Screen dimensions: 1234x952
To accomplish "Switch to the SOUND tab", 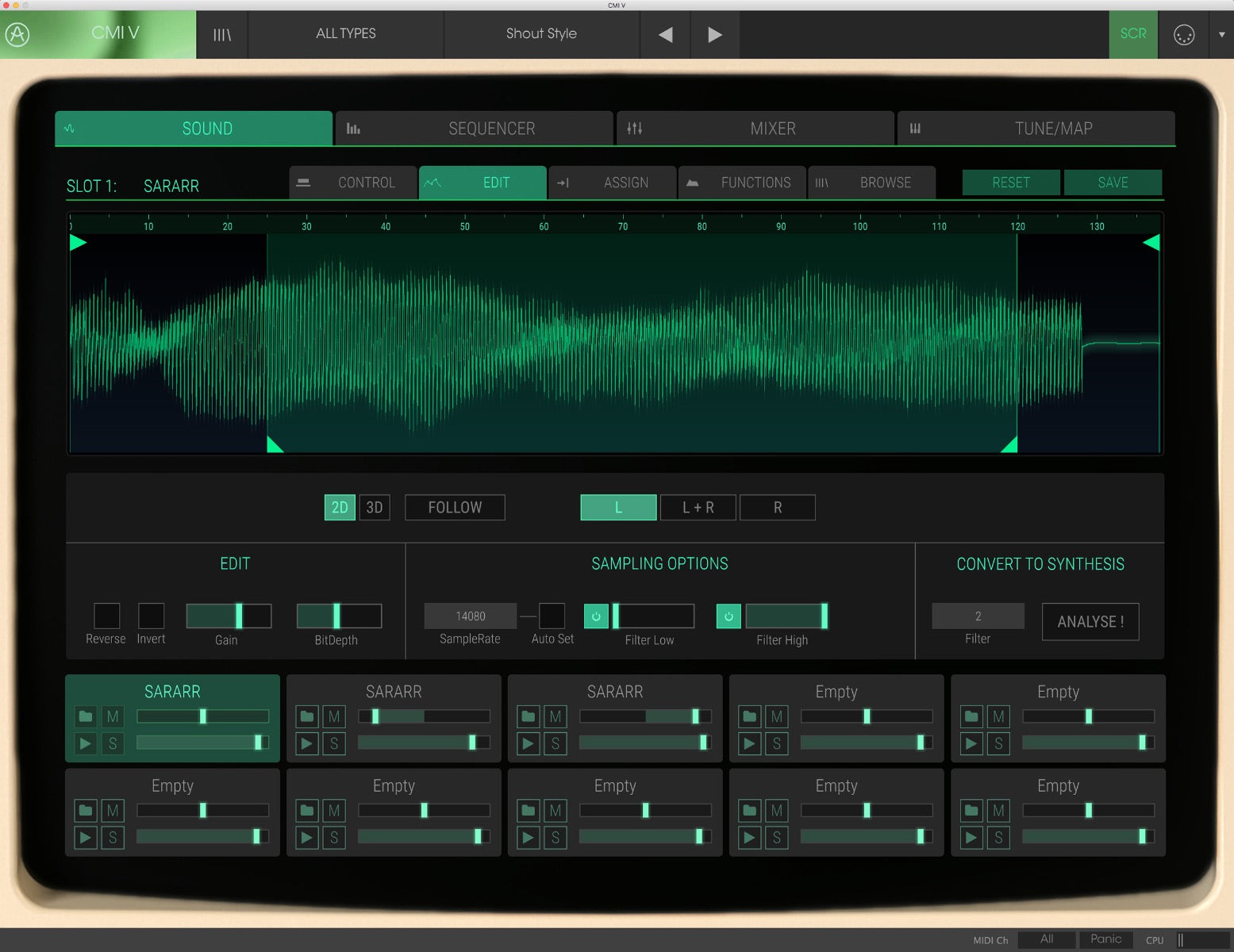I will coord(194,129).
